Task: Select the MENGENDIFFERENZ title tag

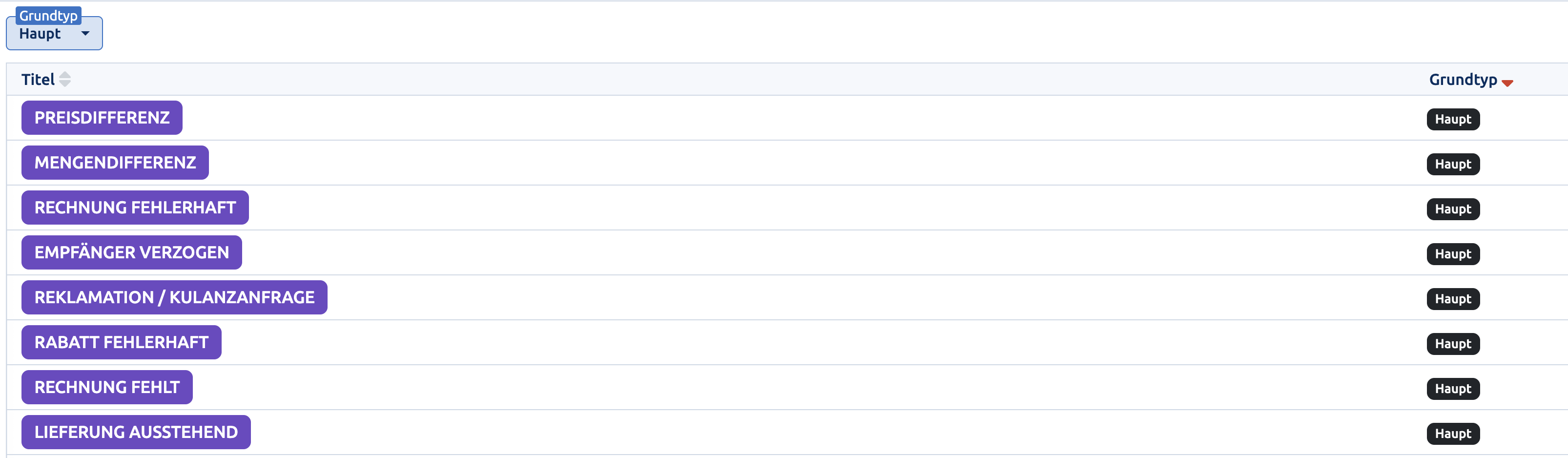Action: (115, 163)
